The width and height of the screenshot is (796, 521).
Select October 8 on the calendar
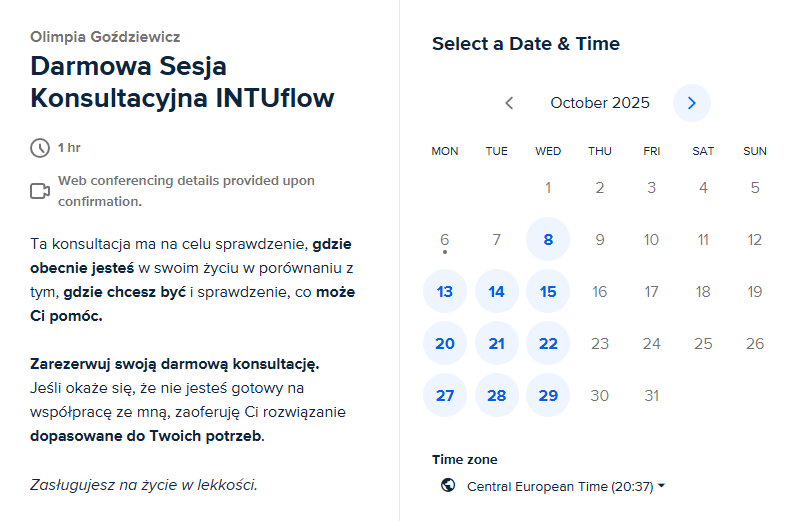point(548,240)
